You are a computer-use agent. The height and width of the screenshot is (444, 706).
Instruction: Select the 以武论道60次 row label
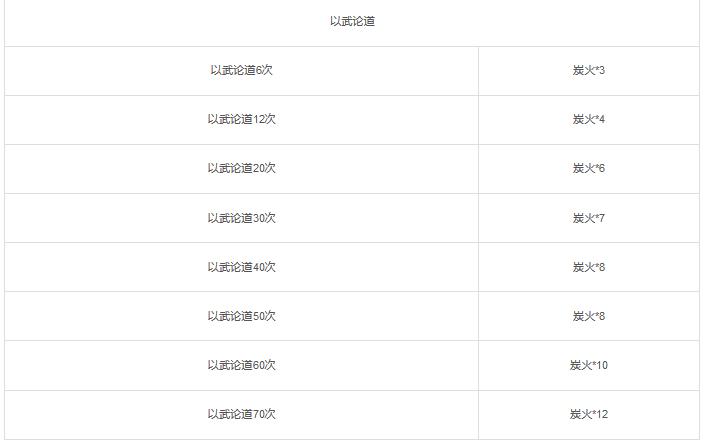[x=241, y=365]
